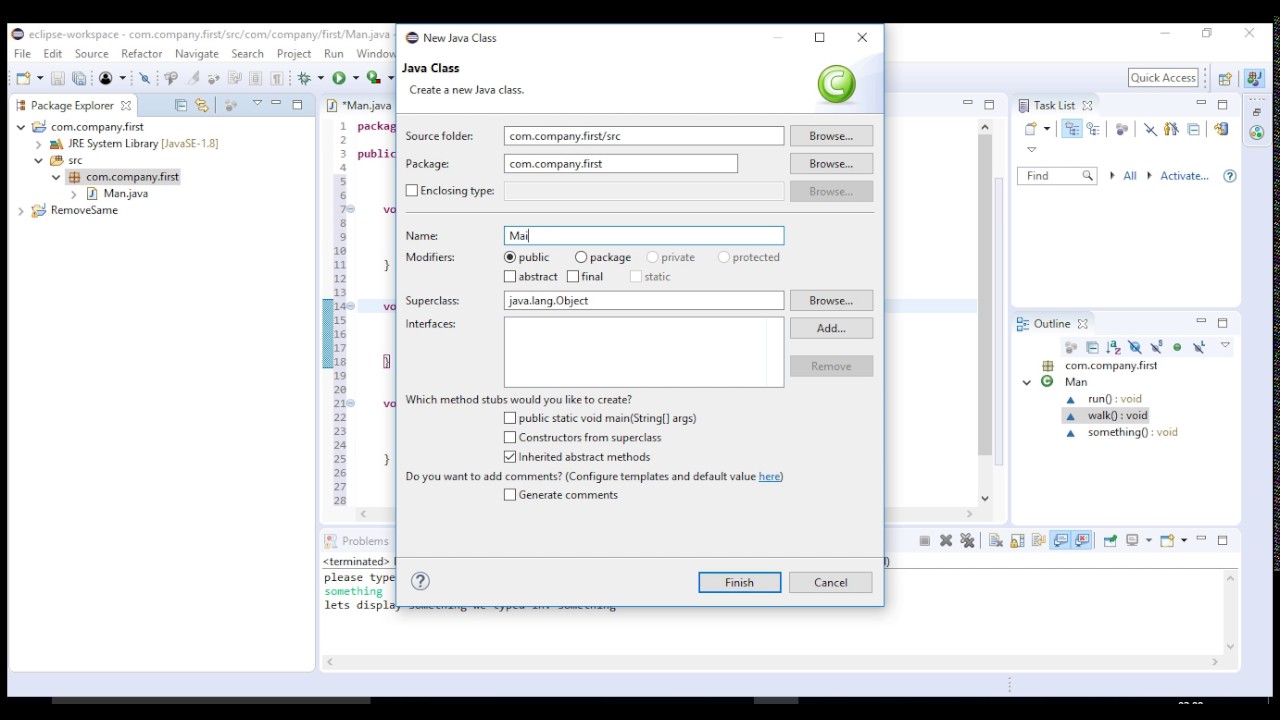1280x720 pixels.
Task: Check the Enclosing type checkbox
Action: [x=412, y=190]
